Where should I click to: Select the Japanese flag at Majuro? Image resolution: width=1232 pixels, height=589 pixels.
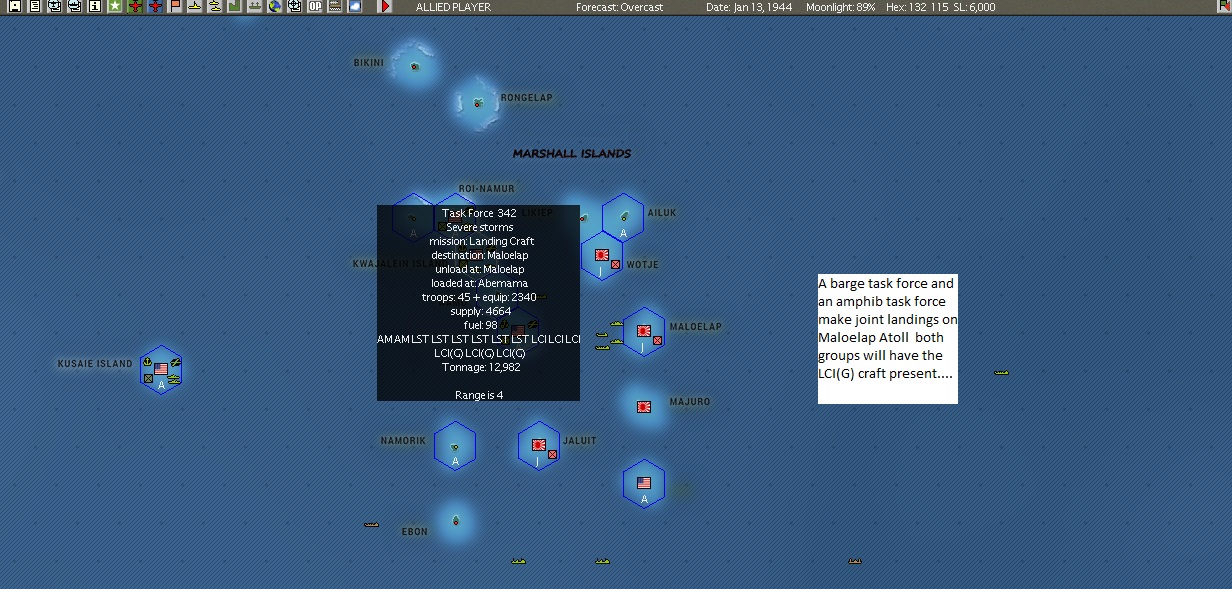(x=644, y=407)
